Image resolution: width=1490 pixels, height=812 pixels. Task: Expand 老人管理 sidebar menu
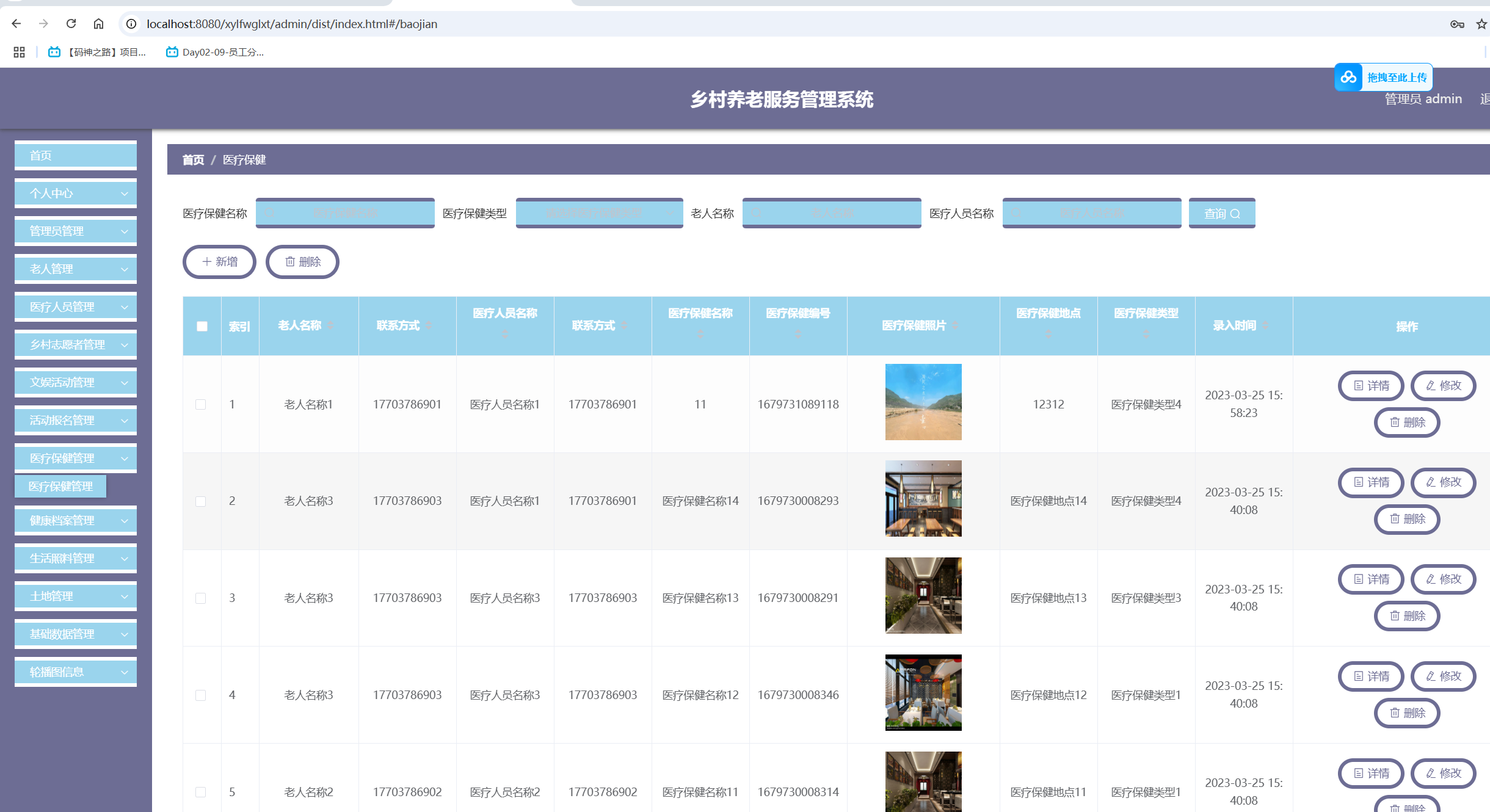tap(76, 269)
